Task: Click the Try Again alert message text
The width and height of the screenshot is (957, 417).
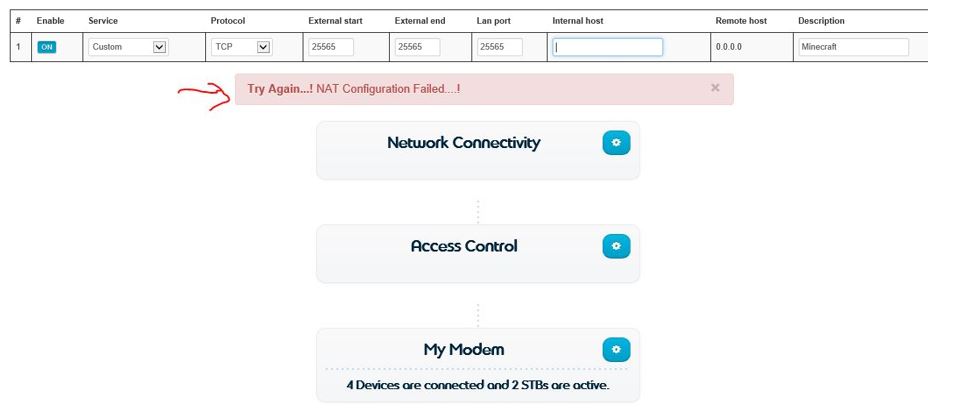Action: point(354,89)
